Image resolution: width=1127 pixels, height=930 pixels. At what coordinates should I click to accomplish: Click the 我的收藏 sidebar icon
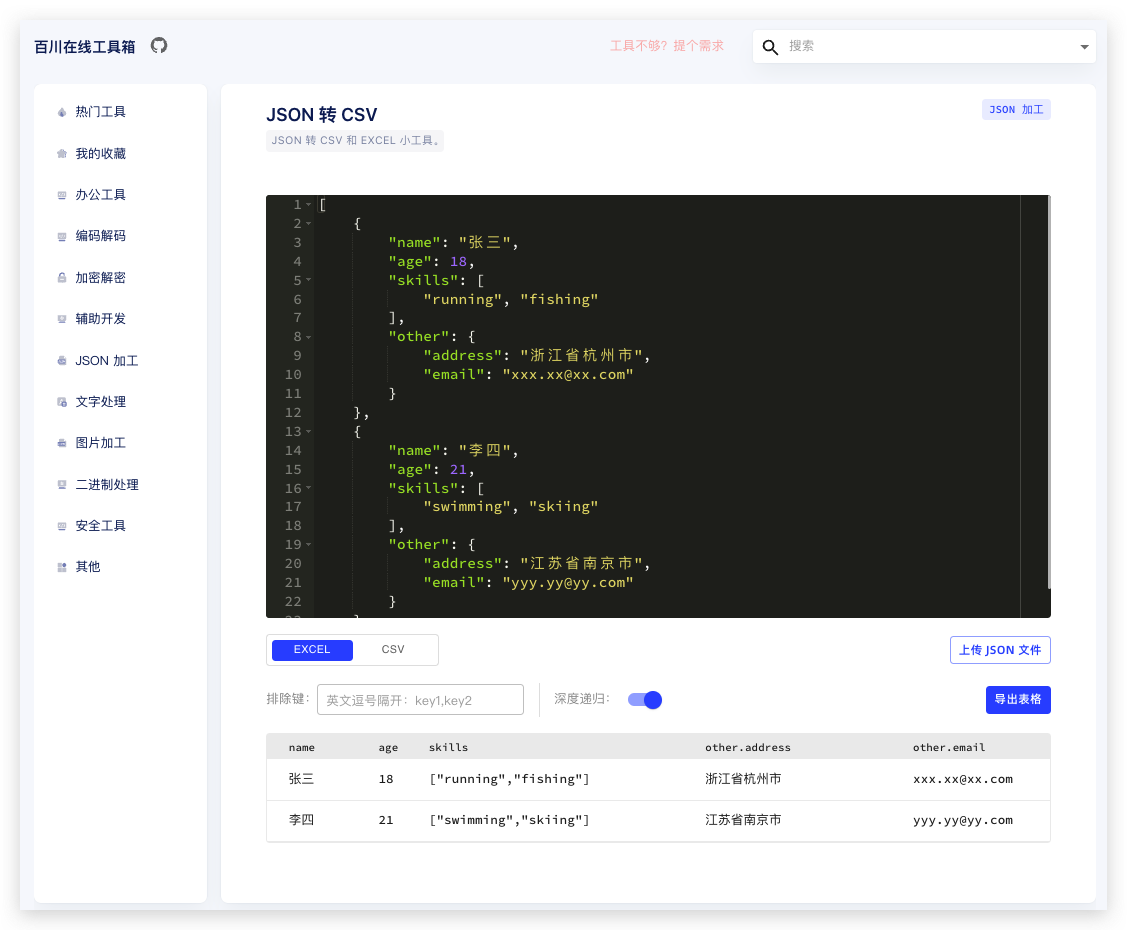tap(62, 154)
